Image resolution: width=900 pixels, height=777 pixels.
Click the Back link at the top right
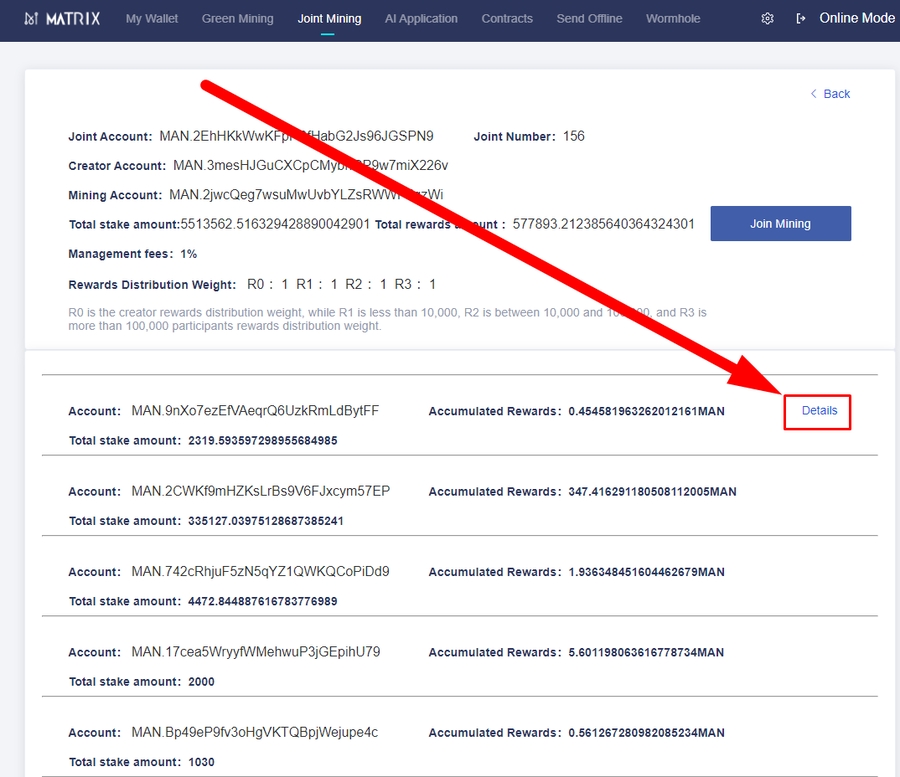tap(830, 93)
